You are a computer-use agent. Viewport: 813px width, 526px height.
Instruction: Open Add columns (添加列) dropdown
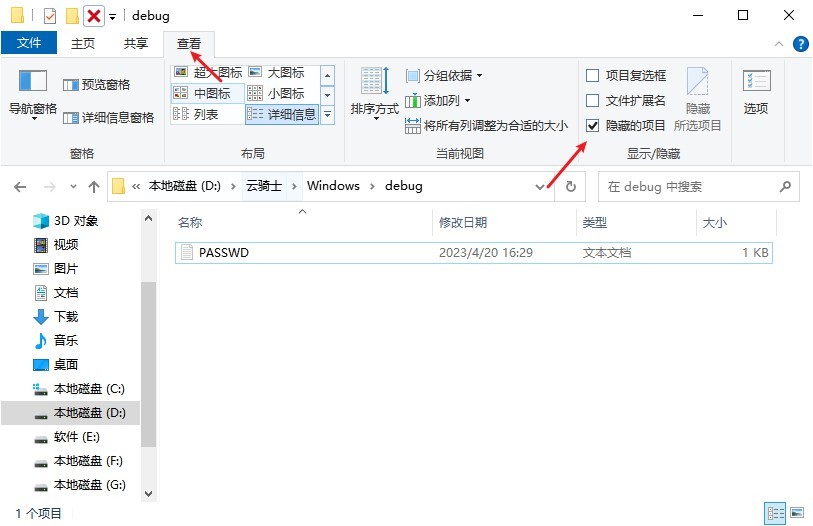[x=438, y=100]
